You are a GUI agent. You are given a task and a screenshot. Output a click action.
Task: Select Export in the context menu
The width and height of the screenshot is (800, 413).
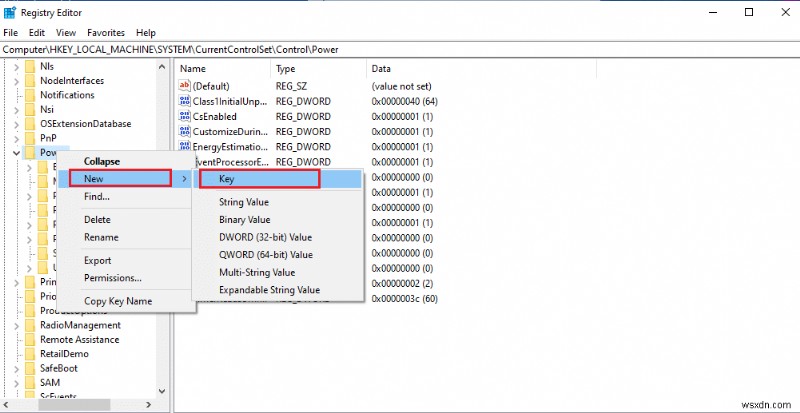[x=126, y=260]
